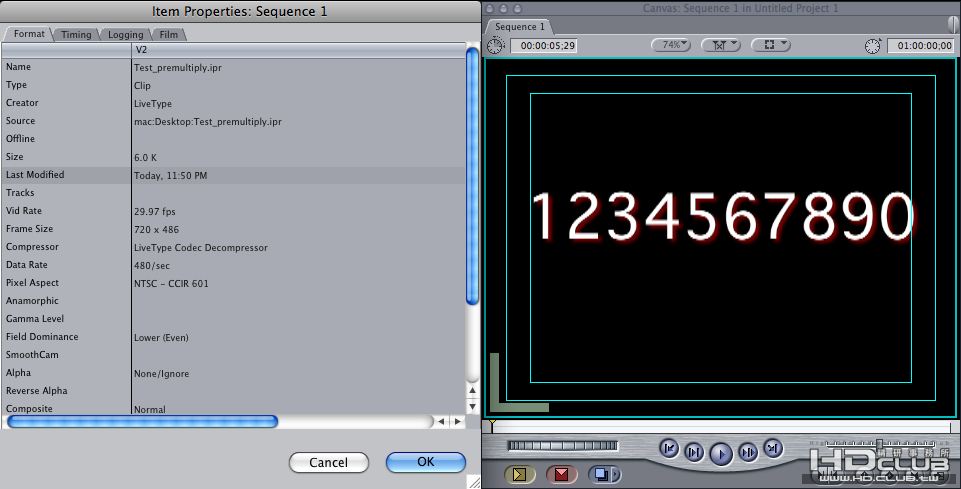Click the Alpha value None/Ignore
Image resolution: width=961 pixels, height=489 pixels.
click(161, 374)
